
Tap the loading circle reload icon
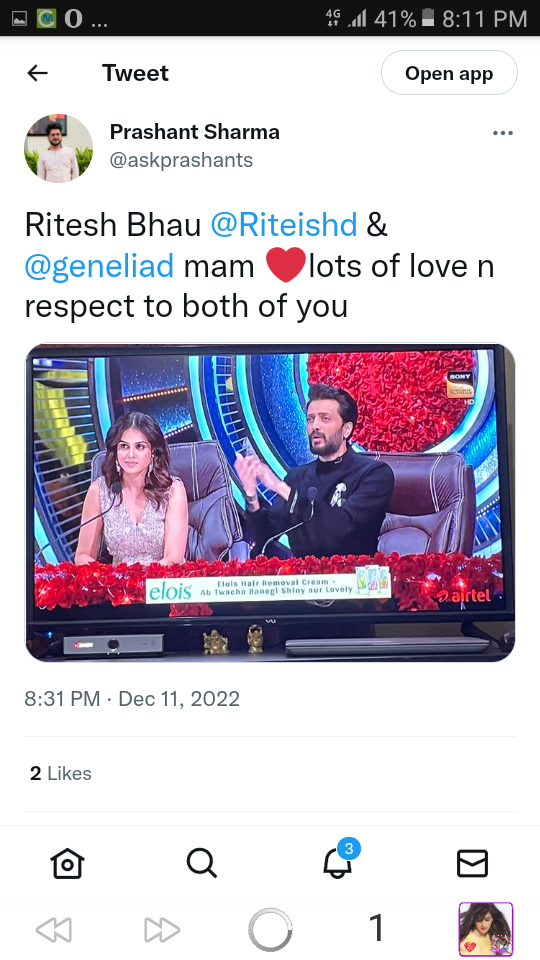[270, 929]
